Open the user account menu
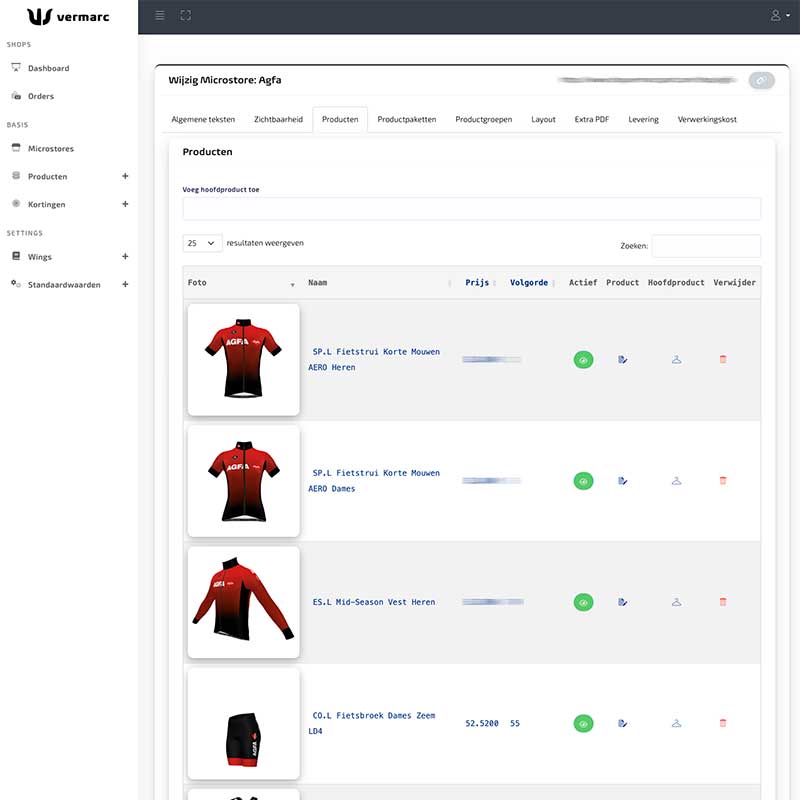The image size is (800, 800). 780,15
